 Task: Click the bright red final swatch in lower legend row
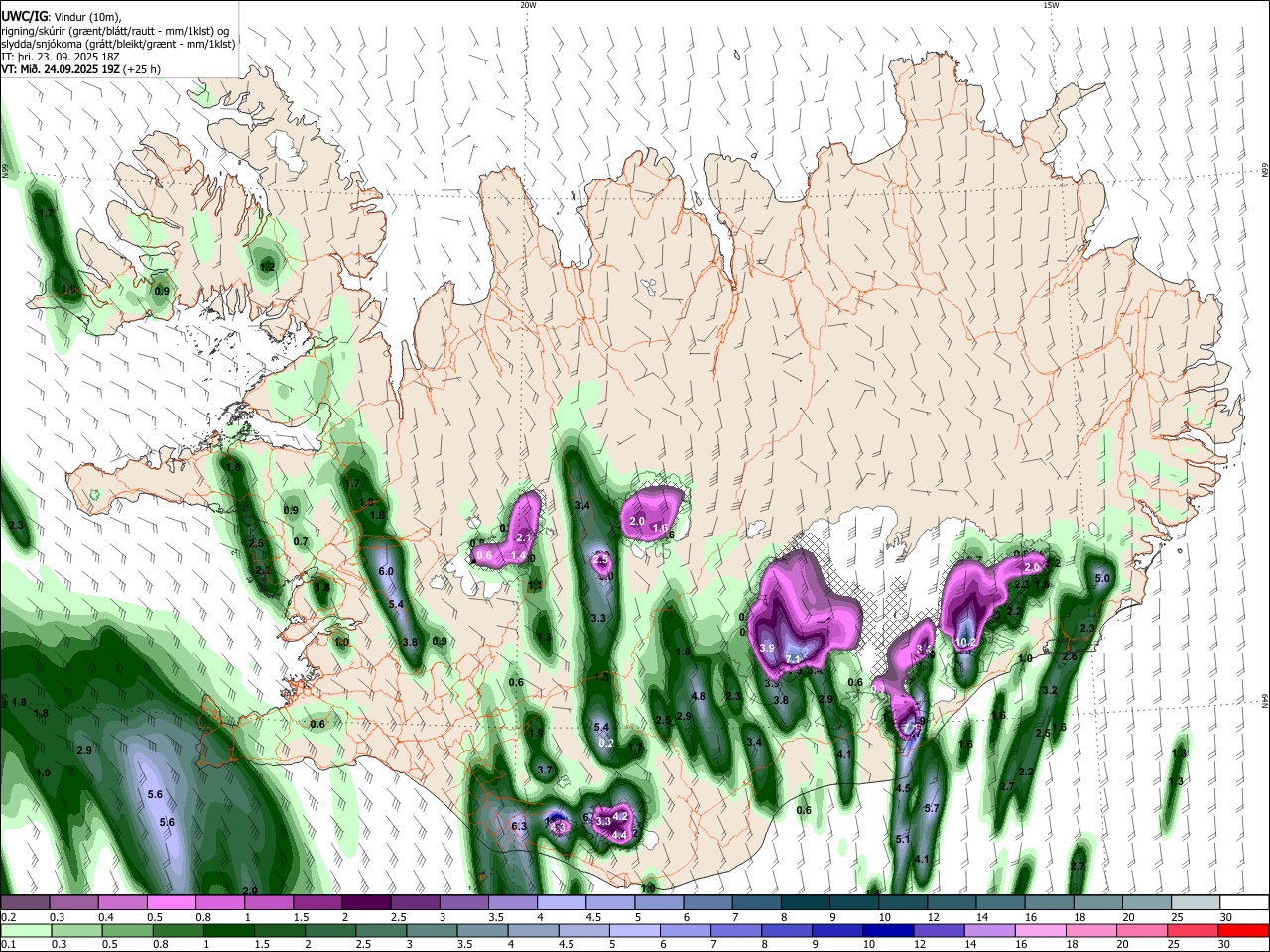click(x=1244, y=930)
